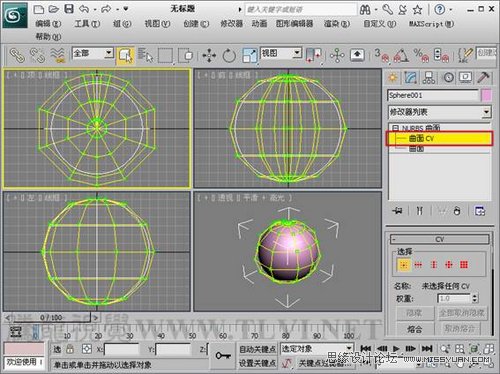Choose the Rectangular Selection Region tool
The image size is (500, 374).
tap(165, 55)
